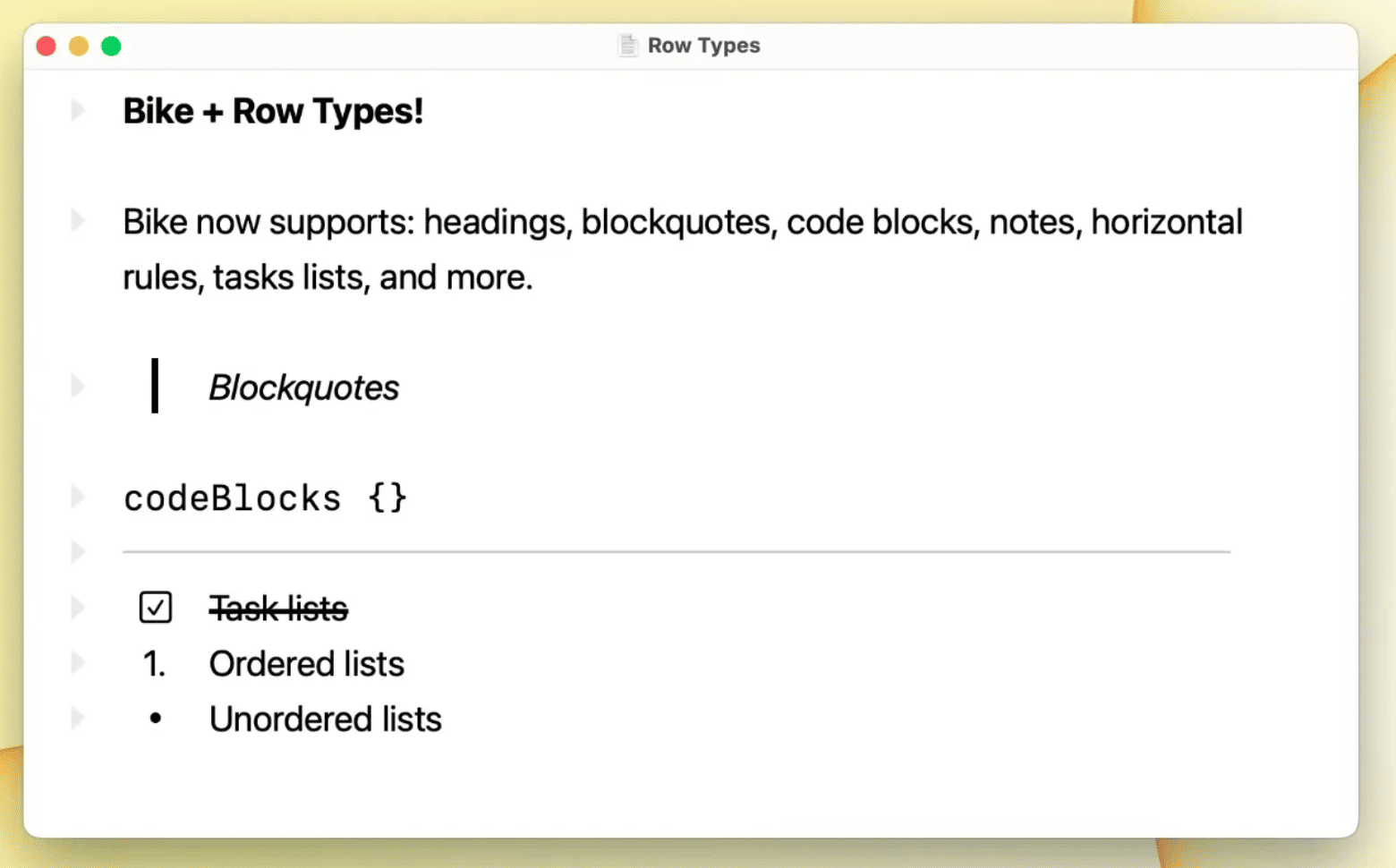Screen dimensions: 1396x868
Task: Expand the codeBlocks {} row
Action: coord(78,497)
